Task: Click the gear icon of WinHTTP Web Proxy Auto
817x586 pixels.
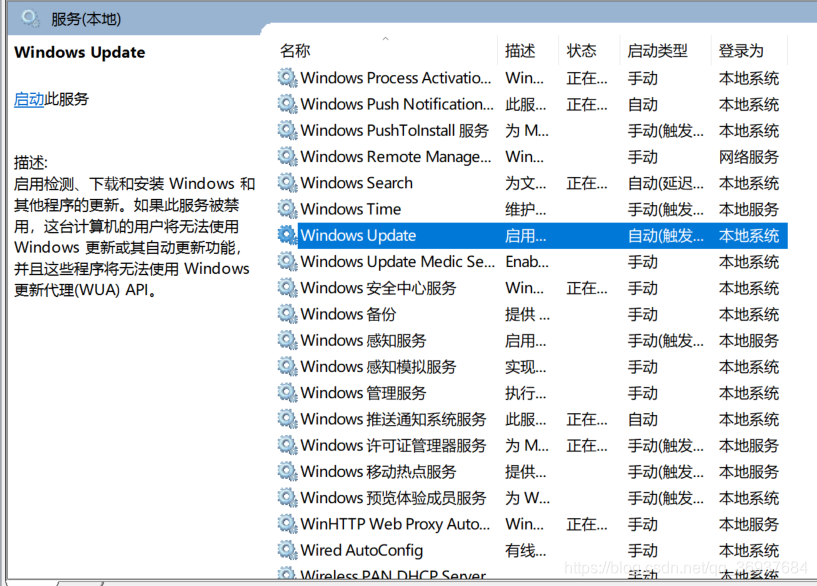Action: pyautogui.click(x=287, y=523)
